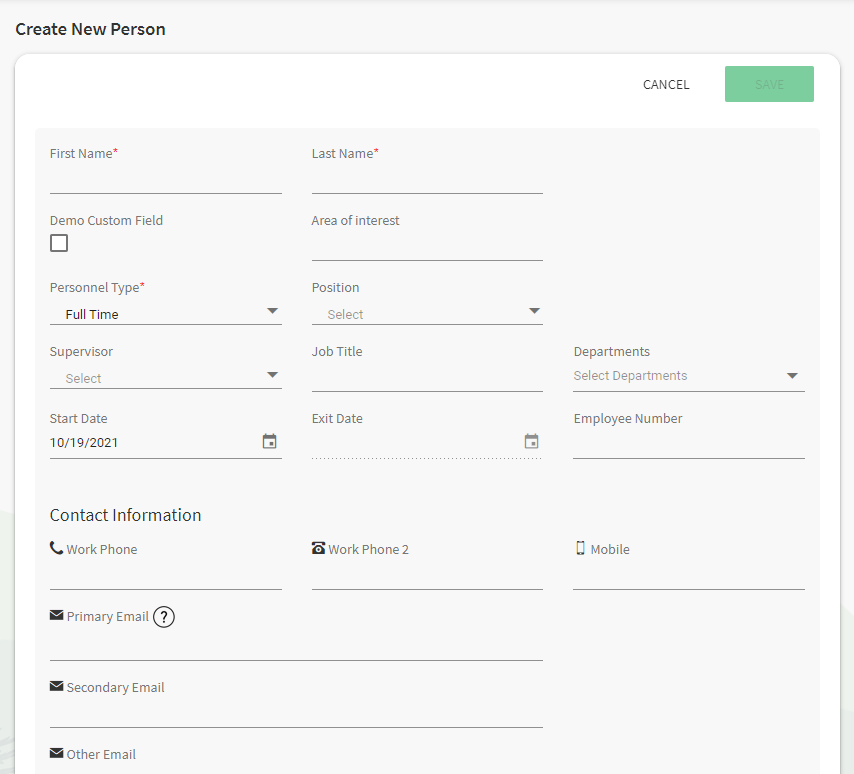
Task: Click the Primary Email help question mark
Action: (x=164, y=617)
